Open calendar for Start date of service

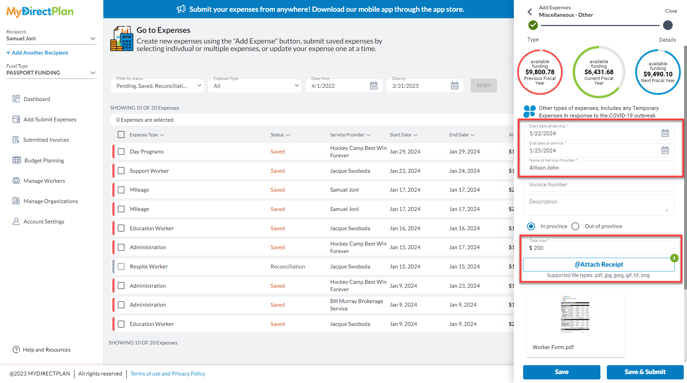point(665,133)
